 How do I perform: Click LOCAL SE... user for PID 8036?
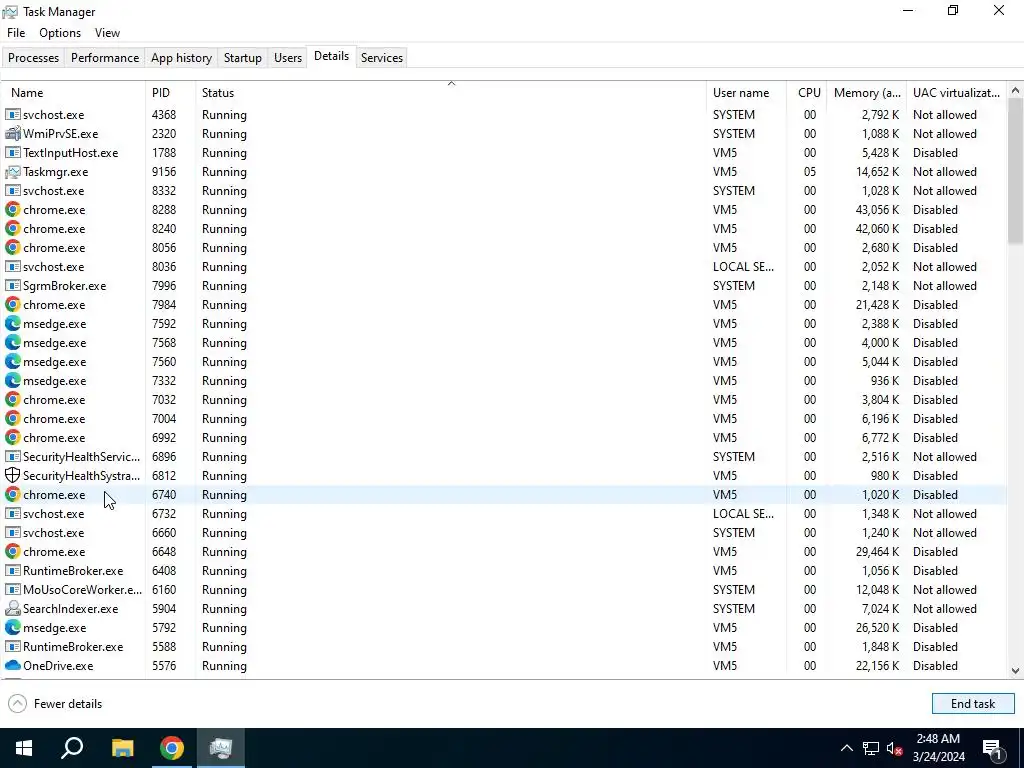(743, 266)
